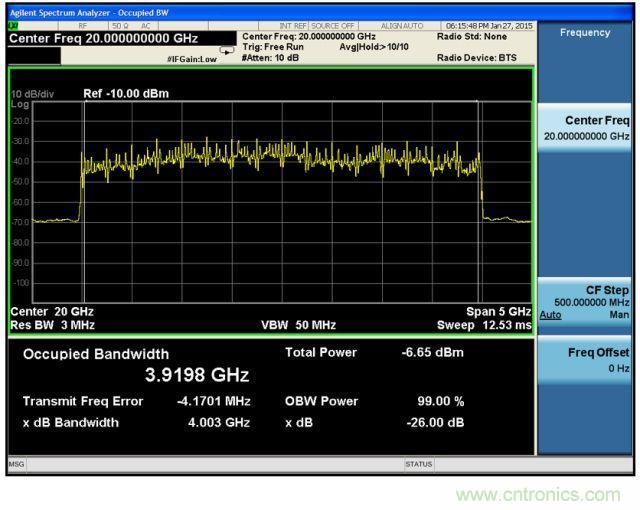Image resolution: width=640 pixels, height=510 pixels.
Task: Click the IF gain preamp icon
Action: point(227,51)
